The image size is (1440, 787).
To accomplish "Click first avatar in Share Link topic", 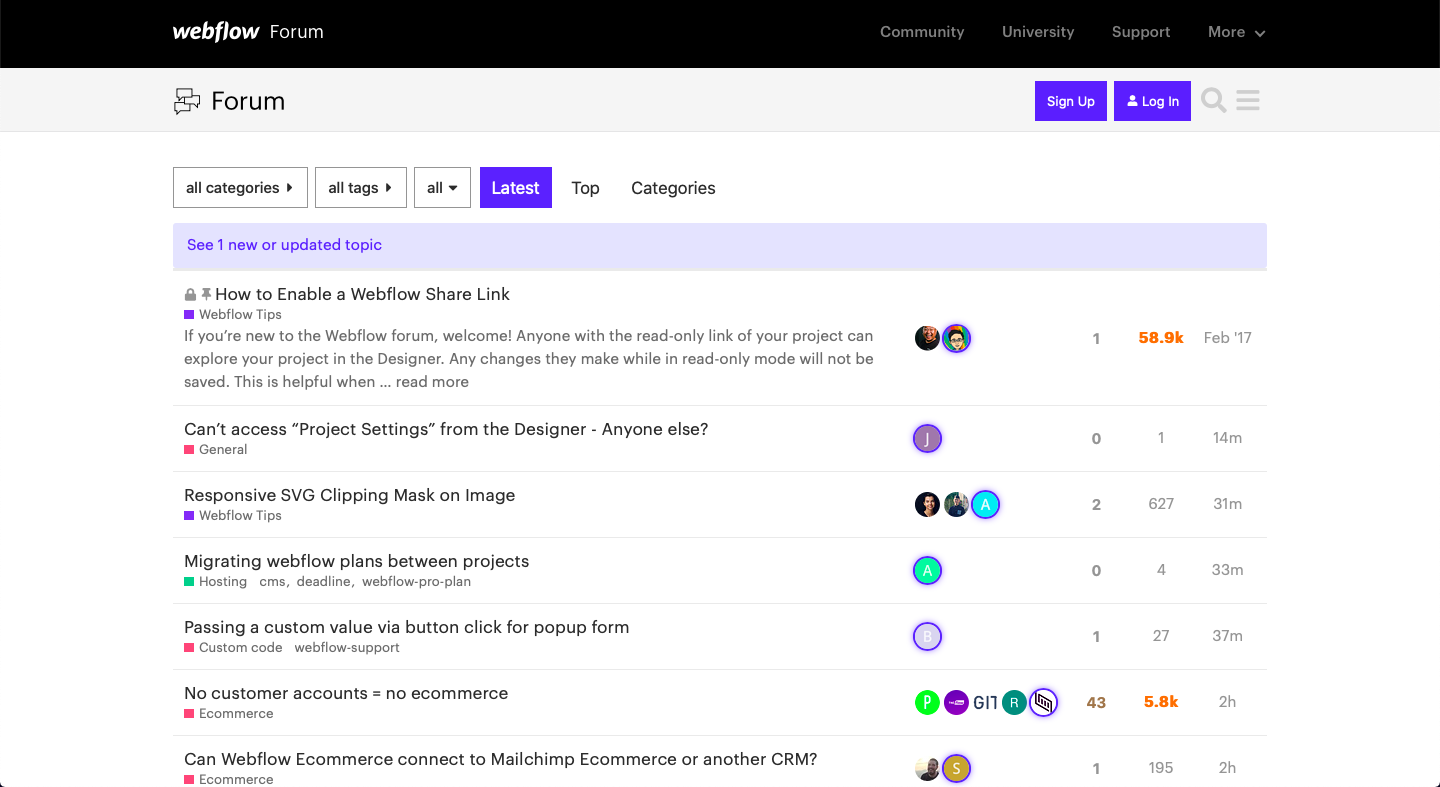I will (x=928, y=338).
